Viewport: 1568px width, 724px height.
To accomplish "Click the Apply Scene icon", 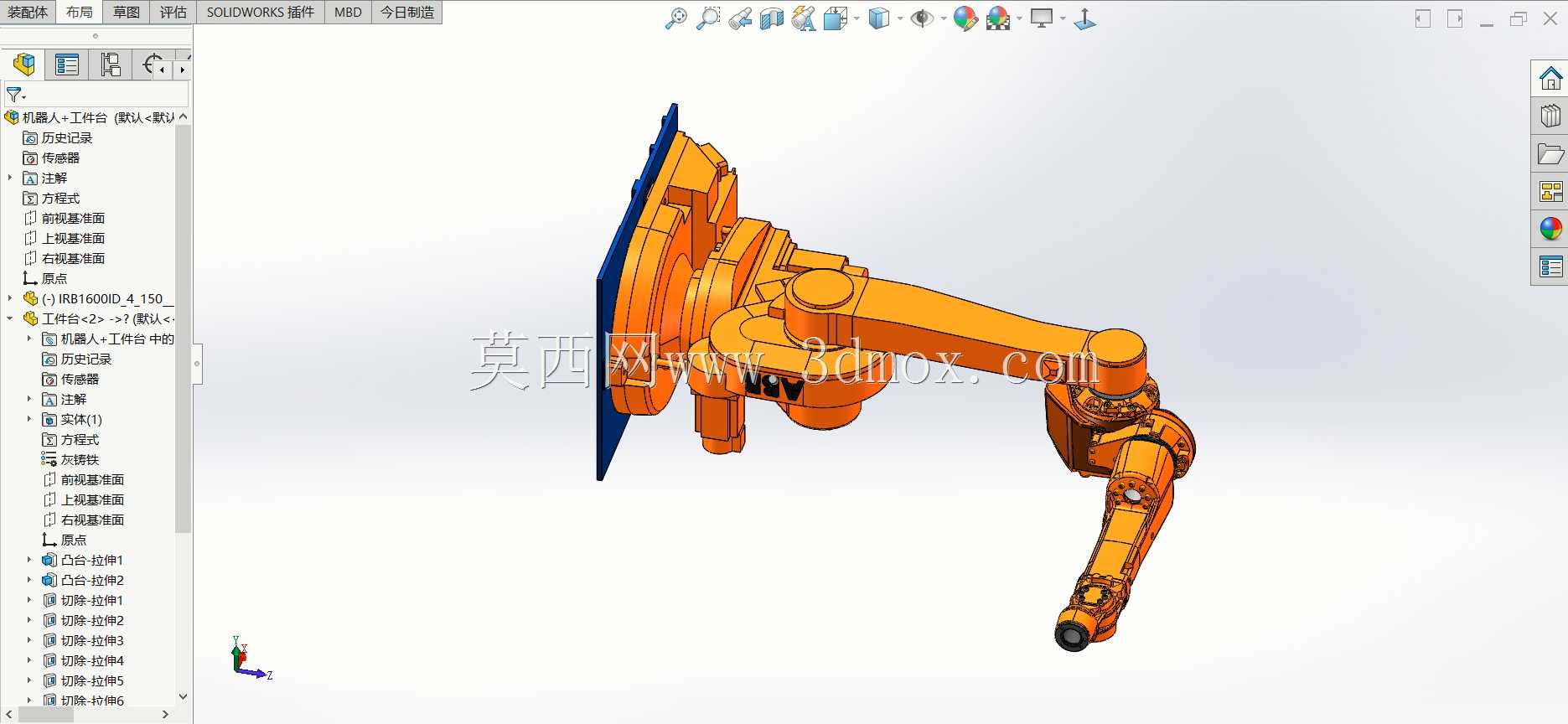I will pyautogui.click(x=998, y=18).
